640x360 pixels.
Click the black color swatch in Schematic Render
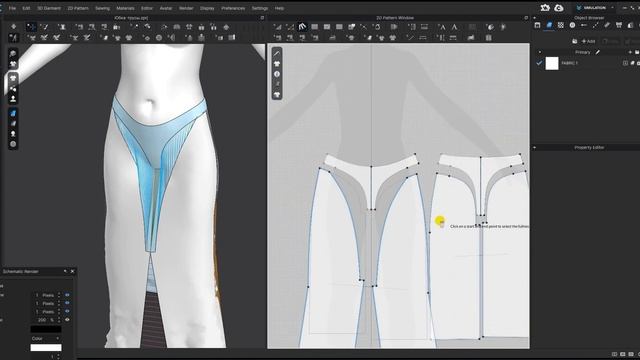46,329
